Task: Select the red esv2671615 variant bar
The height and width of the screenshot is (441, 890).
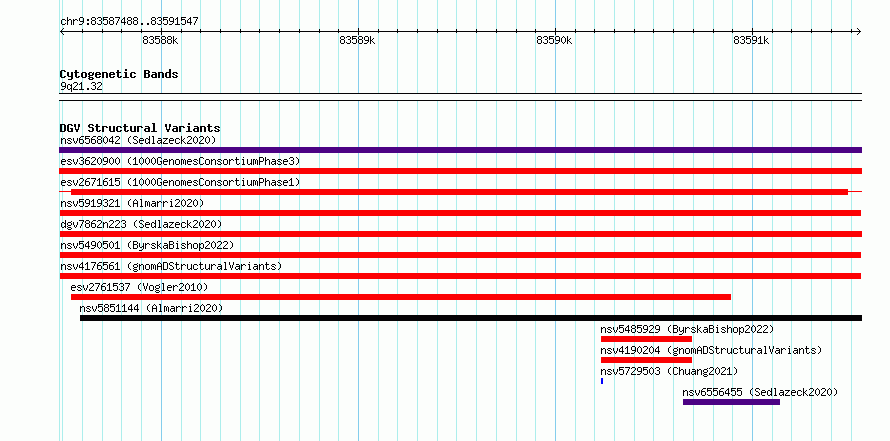Action: [459, 192]
